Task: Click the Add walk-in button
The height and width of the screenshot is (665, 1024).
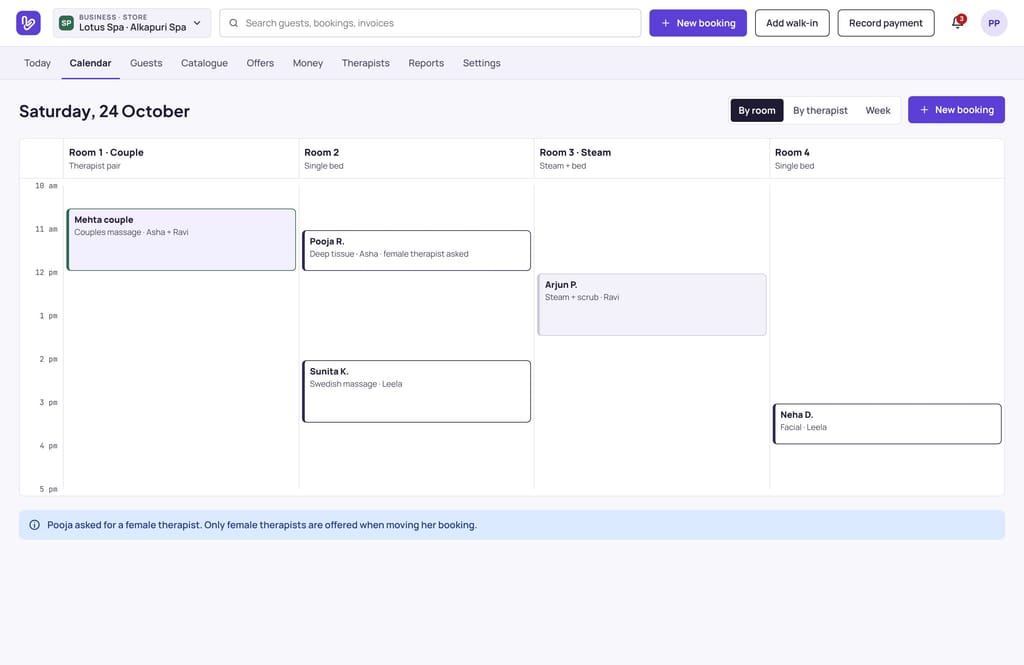Action: point(792,23)
